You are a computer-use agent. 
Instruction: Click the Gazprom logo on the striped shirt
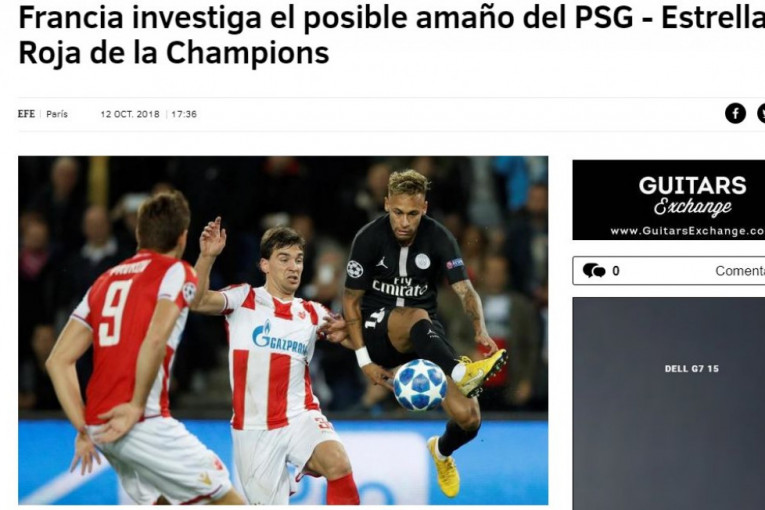280,338
